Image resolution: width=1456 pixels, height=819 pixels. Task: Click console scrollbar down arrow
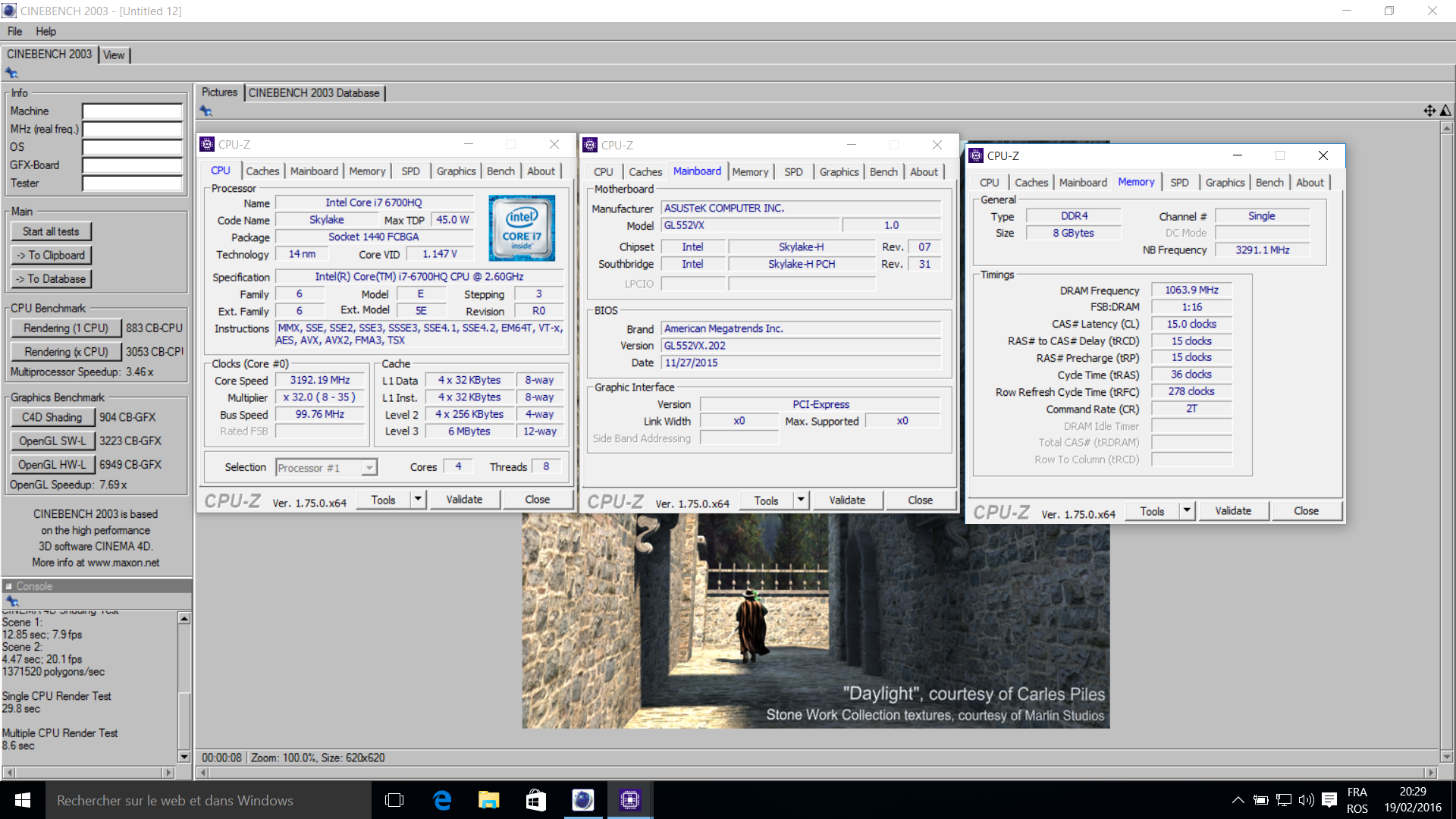click(x=184, y=756)
